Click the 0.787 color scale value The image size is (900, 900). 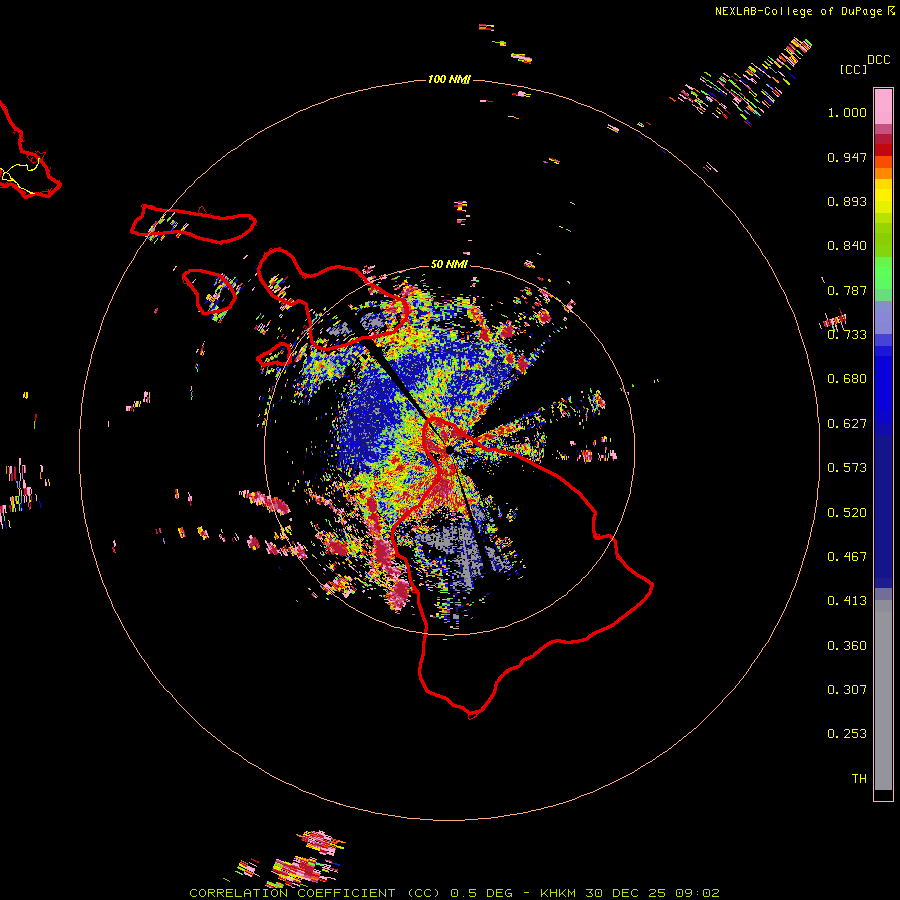(x=847, y=290)
